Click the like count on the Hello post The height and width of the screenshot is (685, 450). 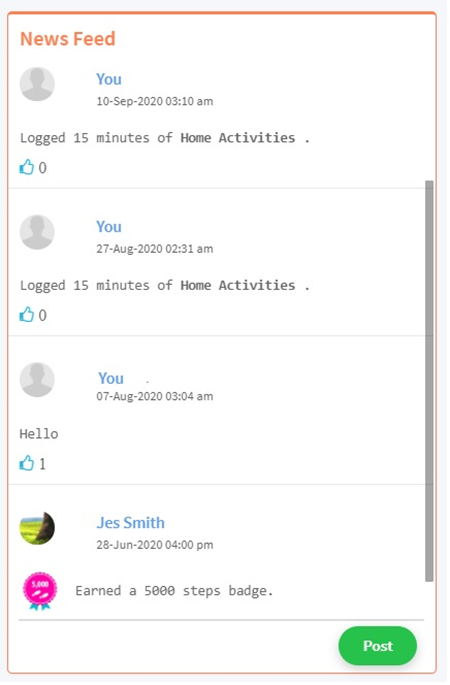click(42, 464)
